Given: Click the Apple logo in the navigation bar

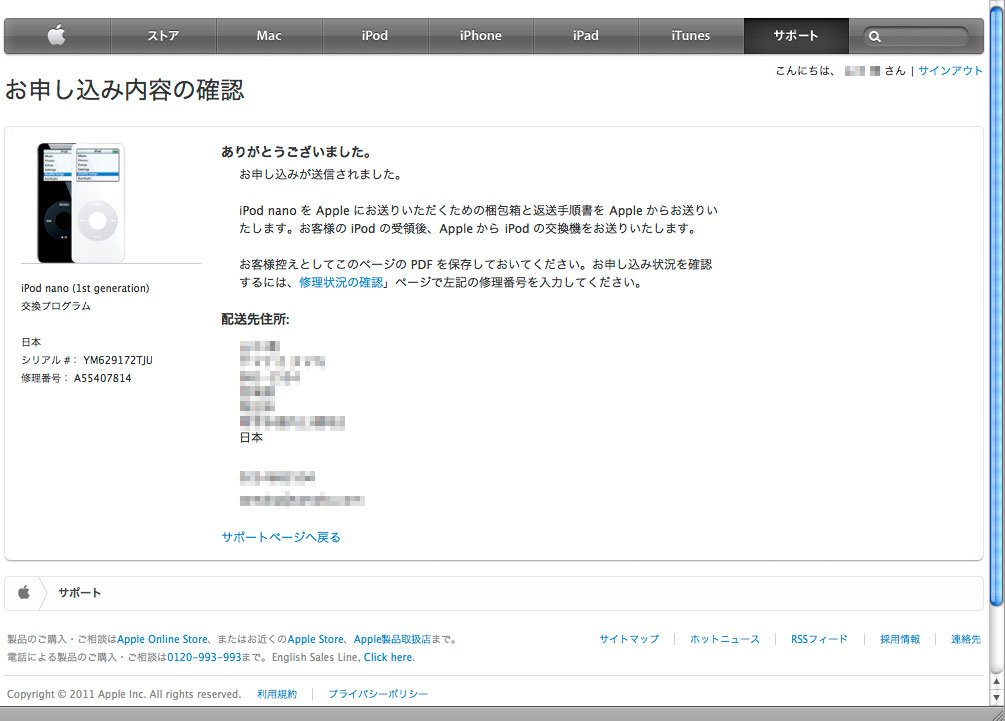Looking at the screenshot, I should point(57,36).
